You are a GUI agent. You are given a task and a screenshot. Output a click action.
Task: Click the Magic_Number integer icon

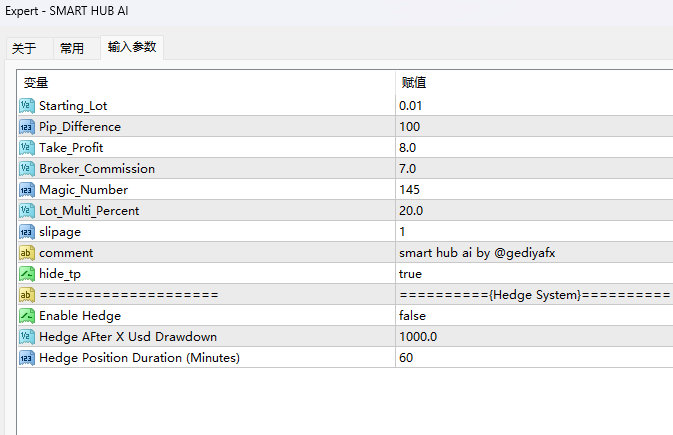tap(27, 190)
